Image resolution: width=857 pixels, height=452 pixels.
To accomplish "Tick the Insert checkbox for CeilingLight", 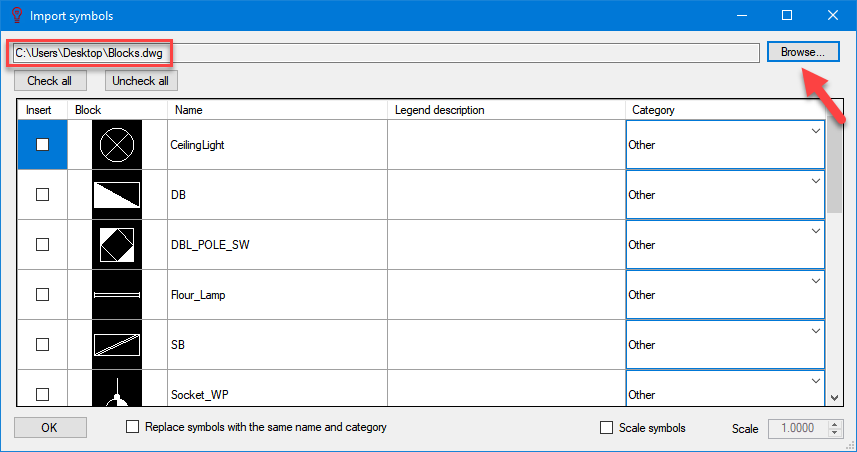I will (x=42, y=145).
